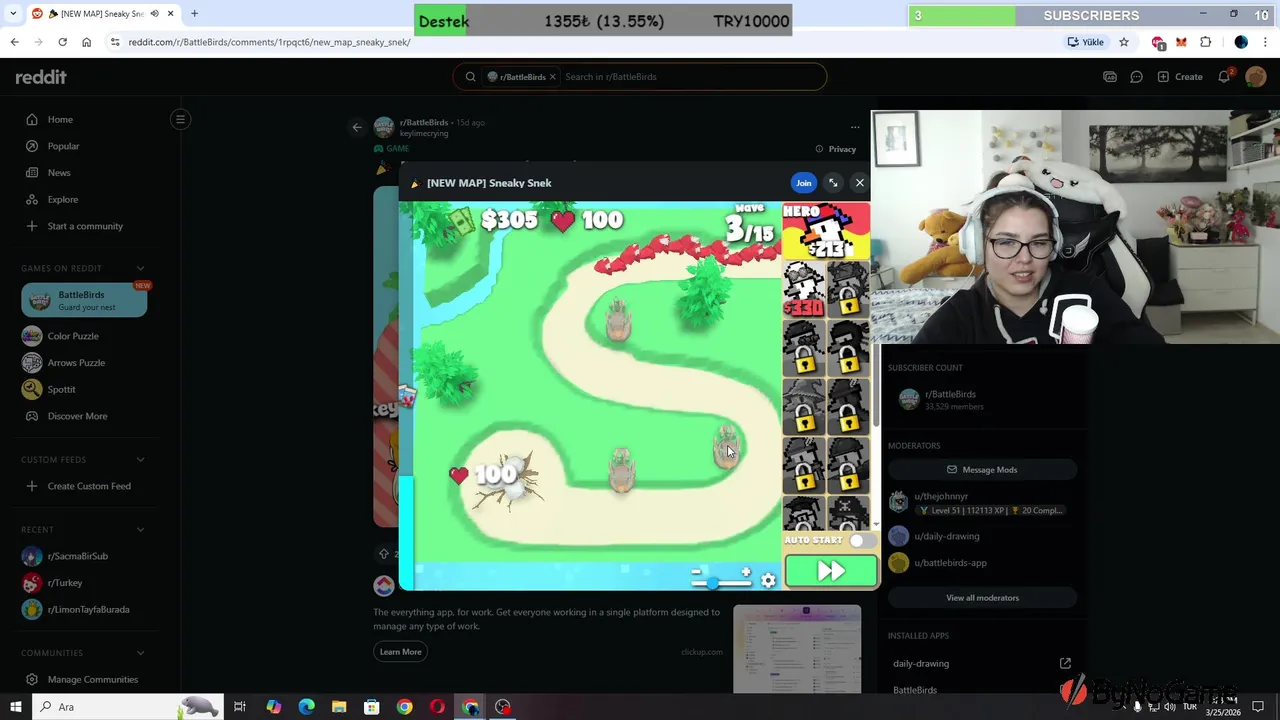Viewport: 1280px width, 720px height.
Task: Click the Learn More ad button
Action: (x=400, y=652)
